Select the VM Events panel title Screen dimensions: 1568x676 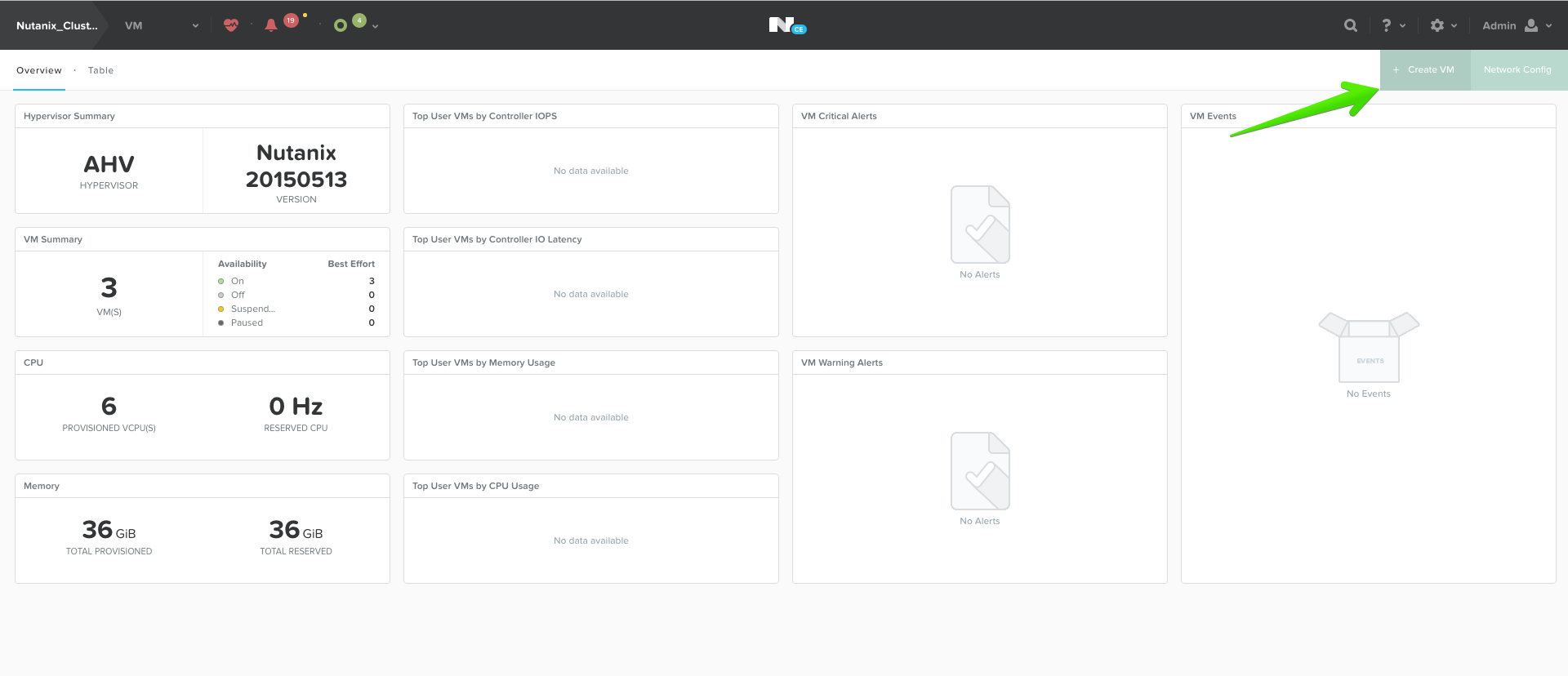point(1213,116)
